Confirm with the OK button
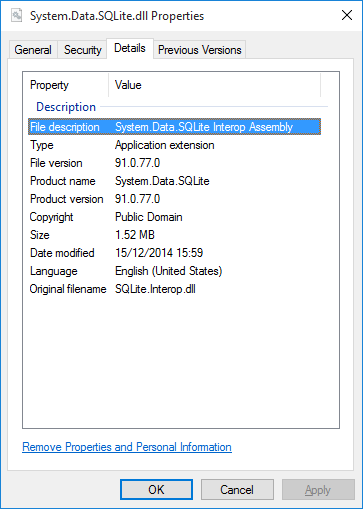 [156, 490]
